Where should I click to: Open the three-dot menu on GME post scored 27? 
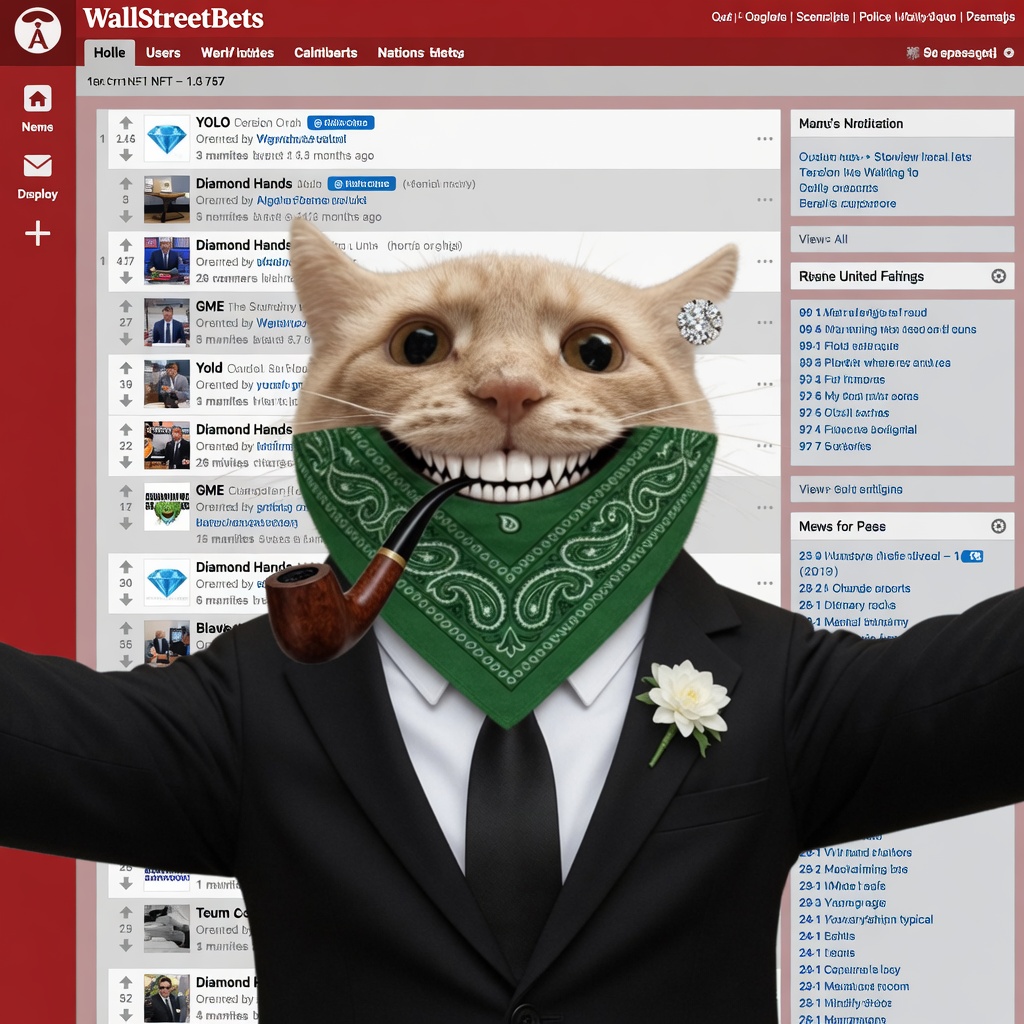click(x=765, y=323)
